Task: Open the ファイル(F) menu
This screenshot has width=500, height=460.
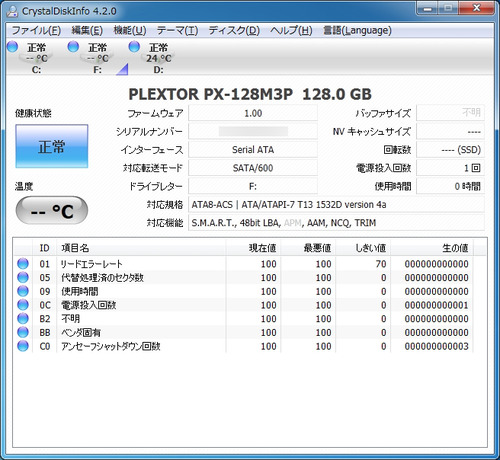Action: tap(36, 31)
